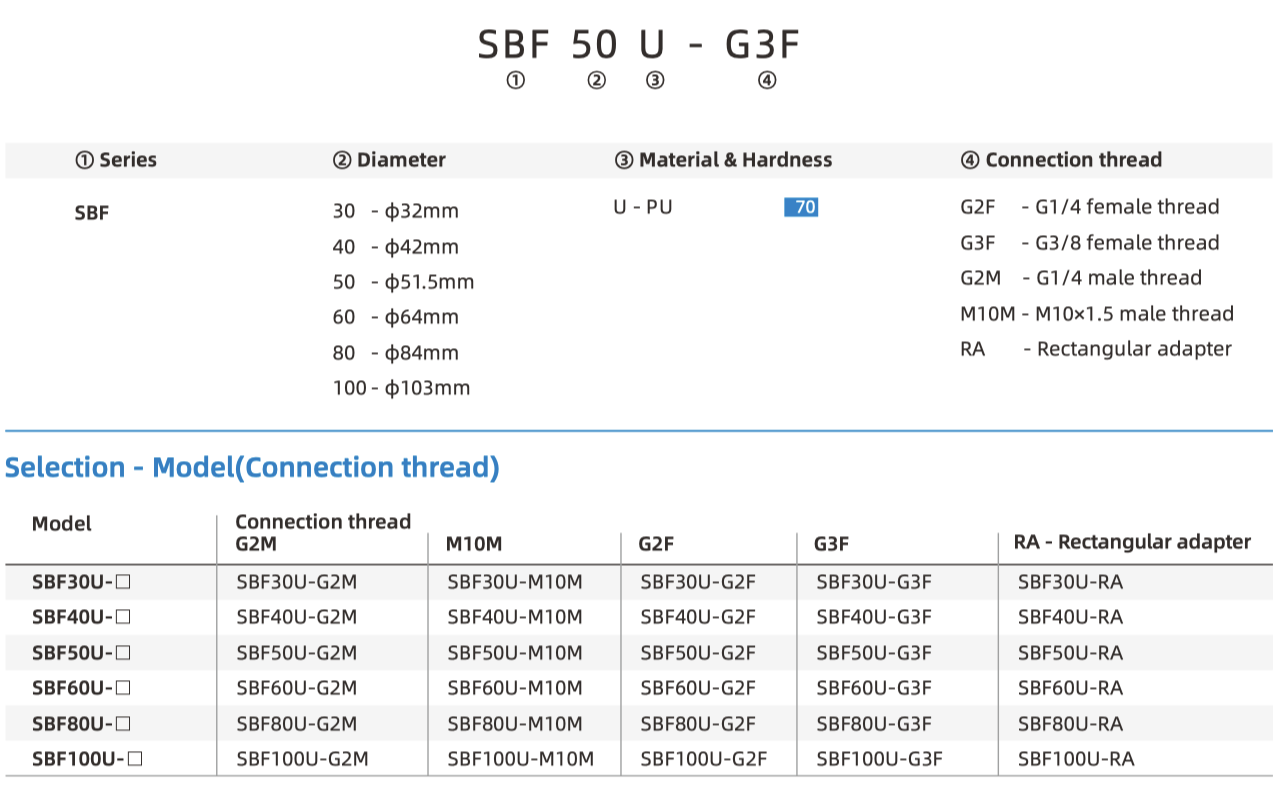Select the SBF60U-□ row header
Screen dimensions: 1278x804
pos(81,688)
